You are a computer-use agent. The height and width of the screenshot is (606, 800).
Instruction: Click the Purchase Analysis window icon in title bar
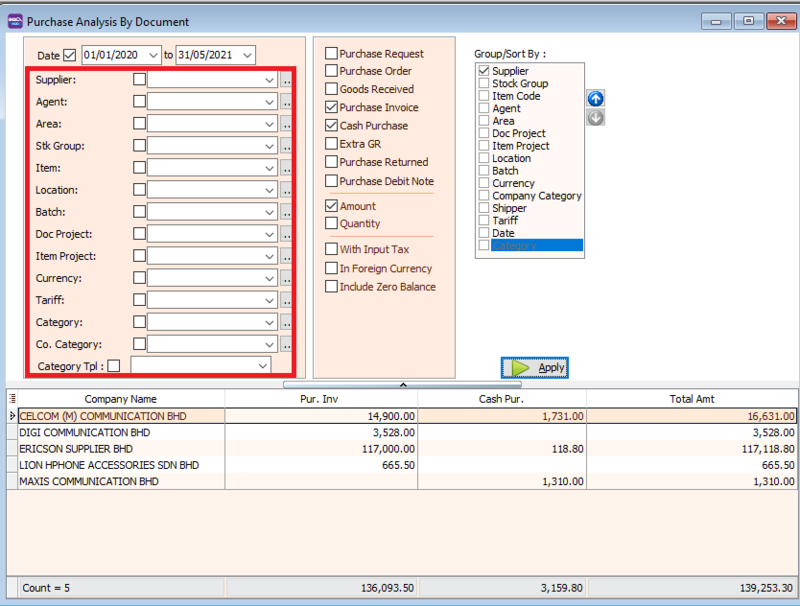[x=13, y=20]
